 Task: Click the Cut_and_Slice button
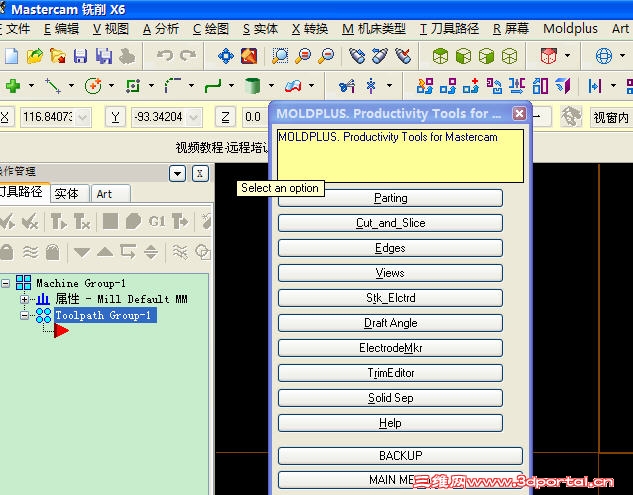click(x=390, y=223)
